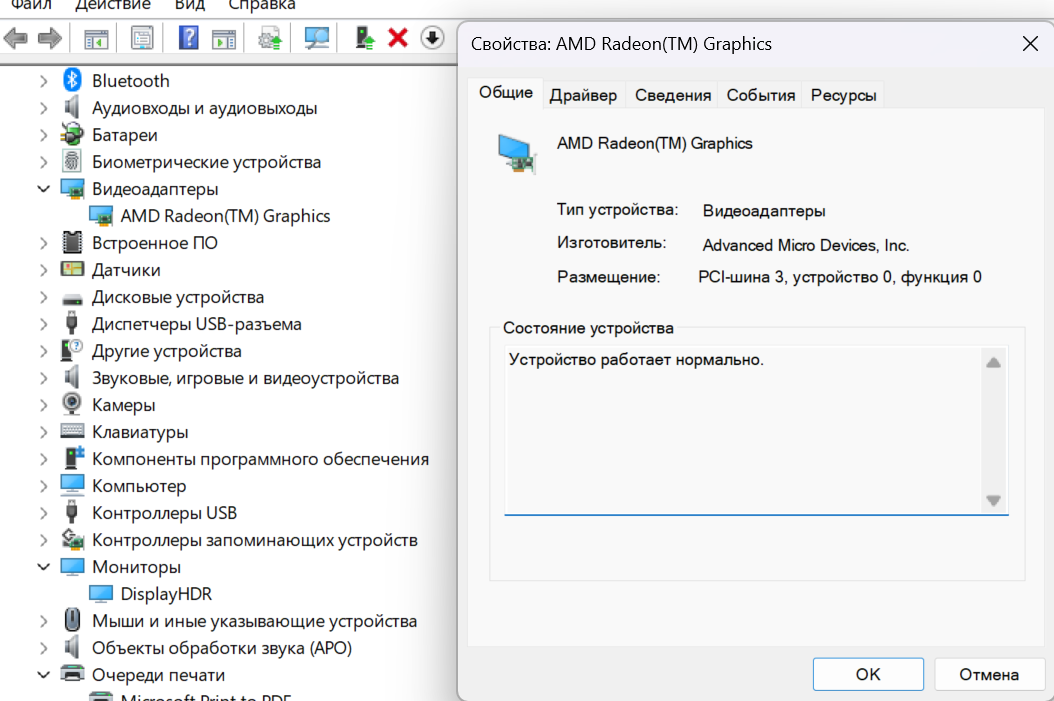This screenshot has width=1054, height=701.
Task: Select AMD Radeon(TM) Graphics in the device tree
Action: coord(225,216)
